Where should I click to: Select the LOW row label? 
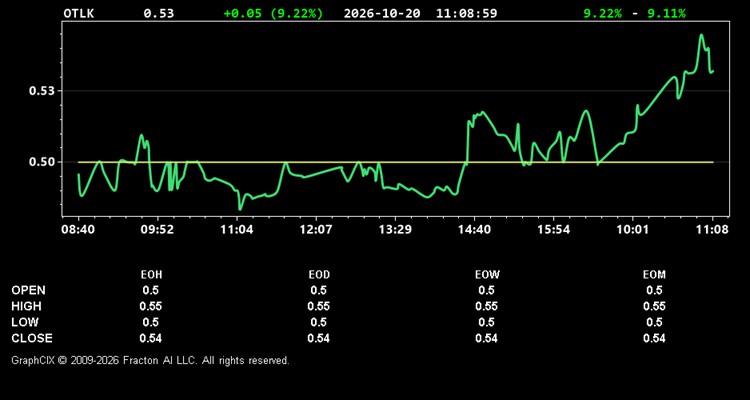[x=25, y=322]
